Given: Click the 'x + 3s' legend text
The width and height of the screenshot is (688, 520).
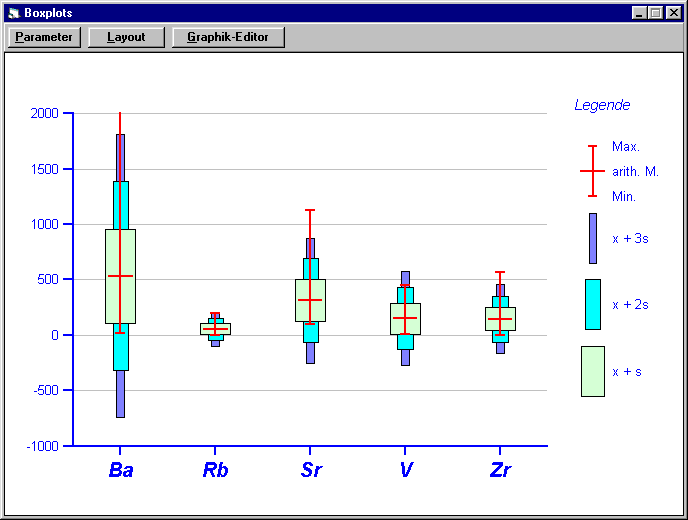Looking at the screenshot, I should pos(631,239).
